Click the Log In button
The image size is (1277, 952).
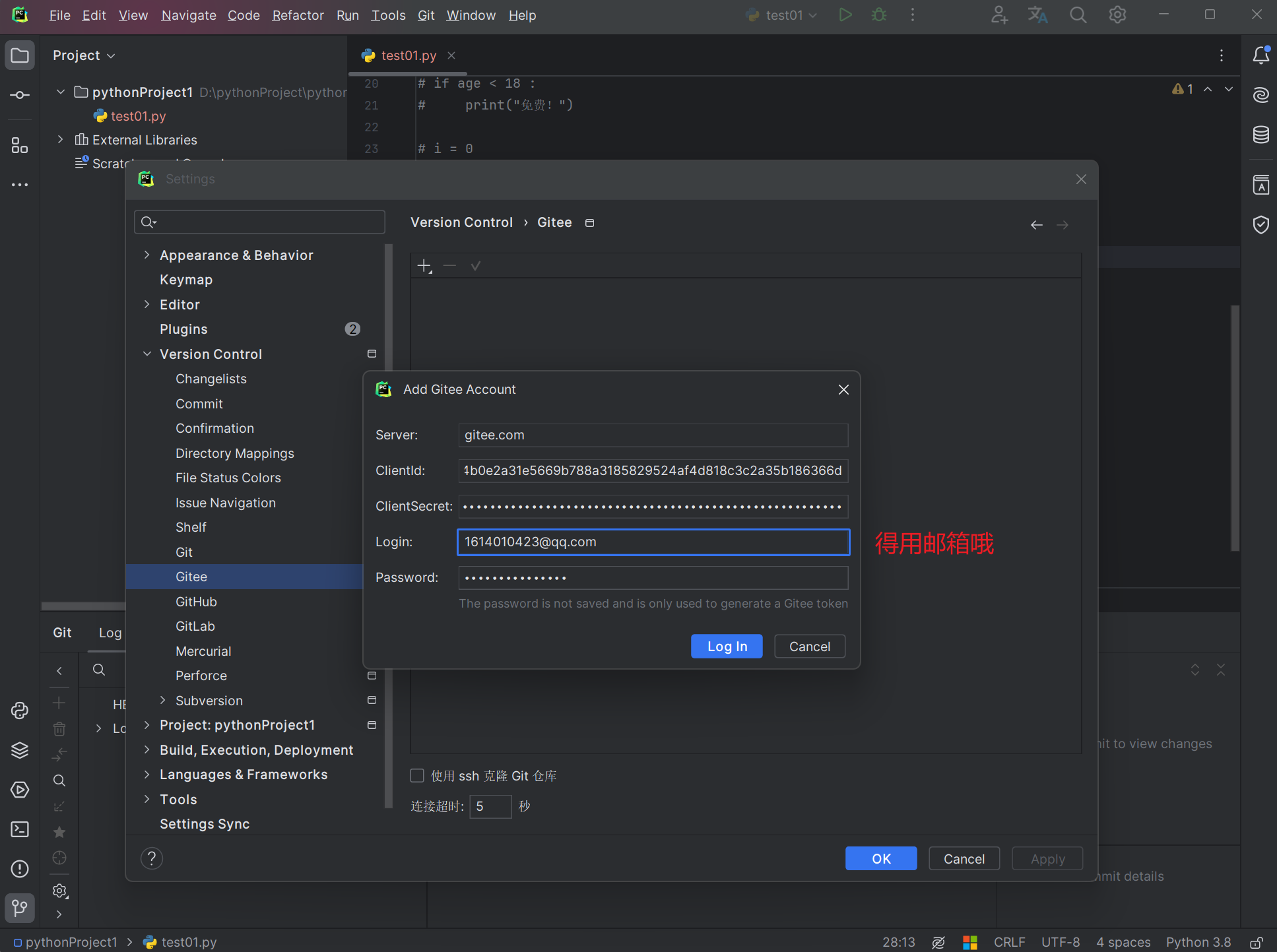coord(727,647)
